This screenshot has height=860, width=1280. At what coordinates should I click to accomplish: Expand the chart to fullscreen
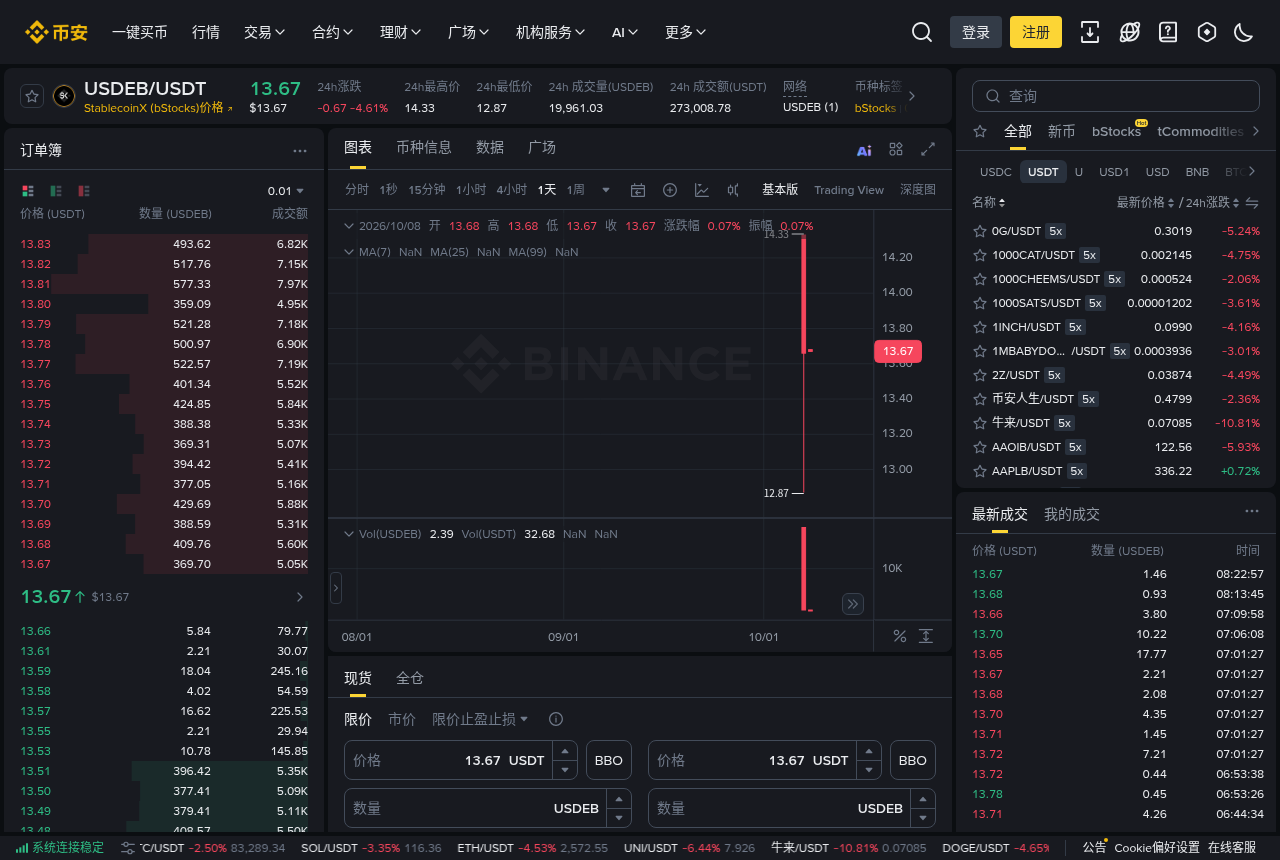coord(928,149)
